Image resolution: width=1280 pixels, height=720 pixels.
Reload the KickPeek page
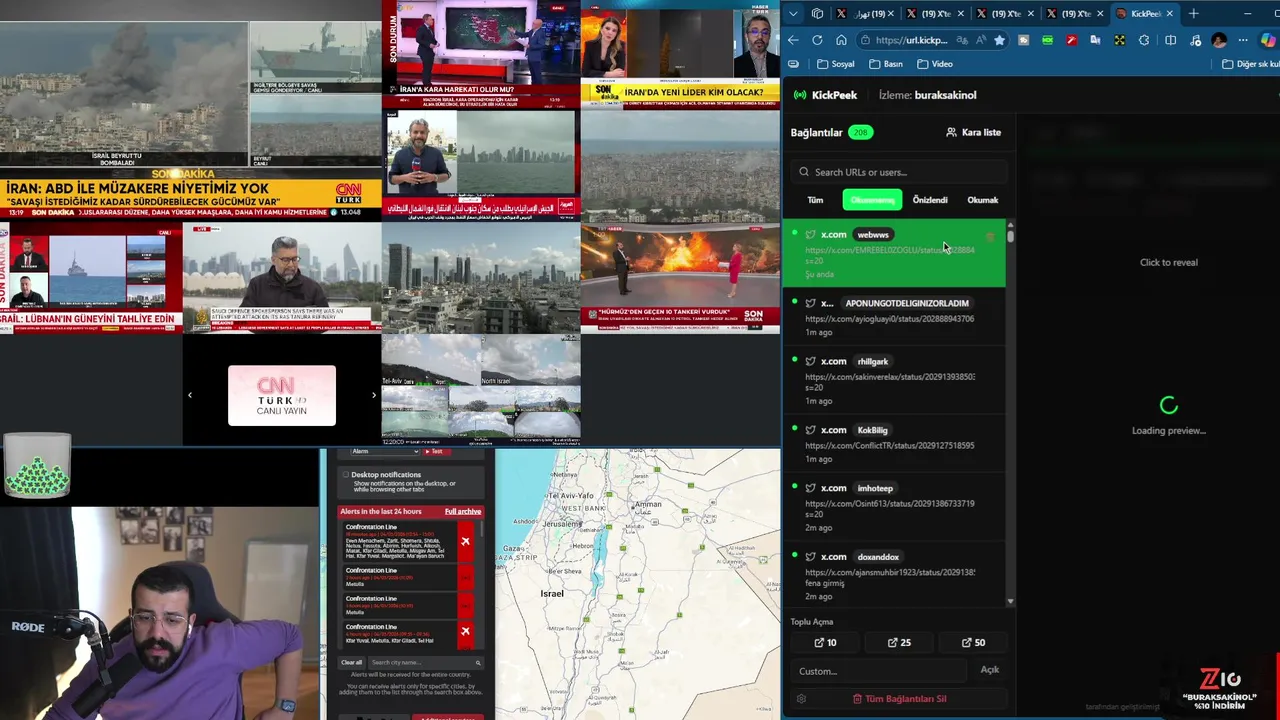pos(817,40)
